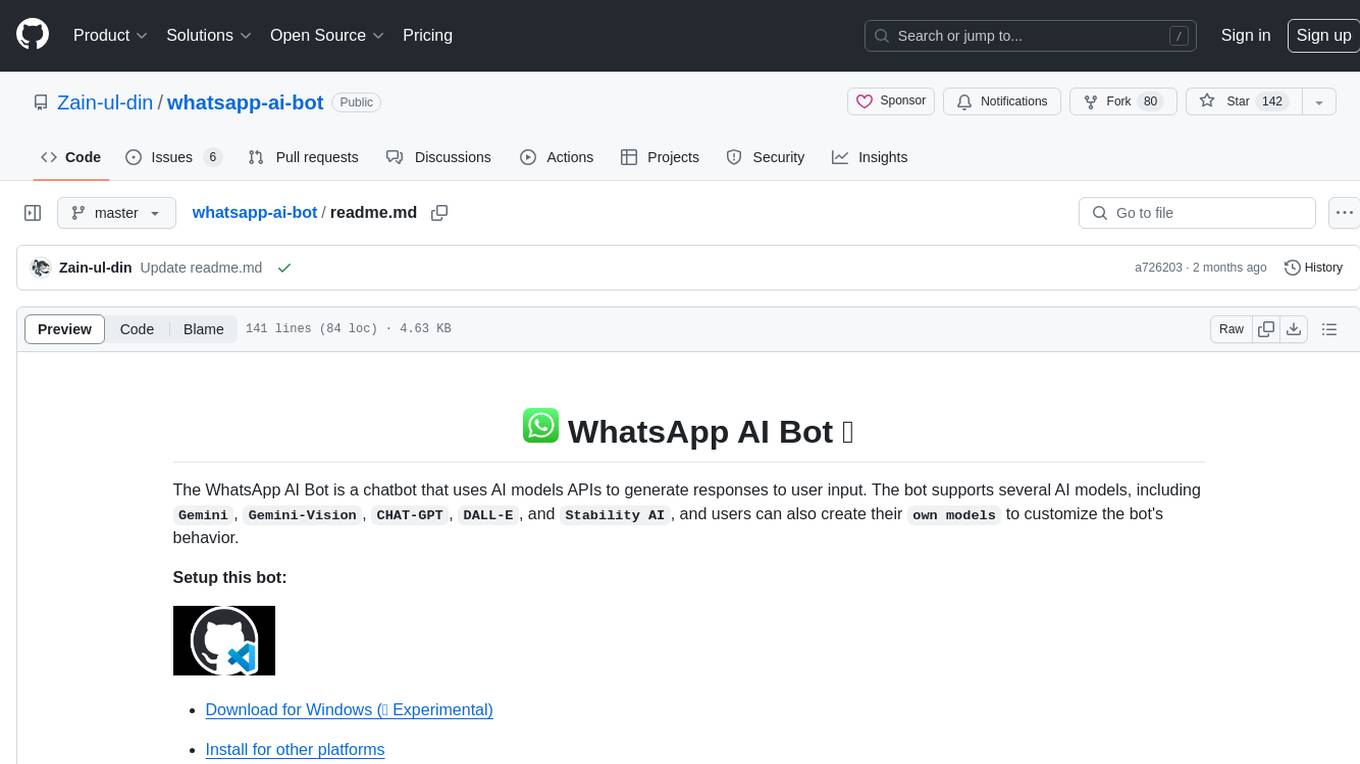Switch to the Pull requests tab
1360x764 pixels.
tap(303, 157)
